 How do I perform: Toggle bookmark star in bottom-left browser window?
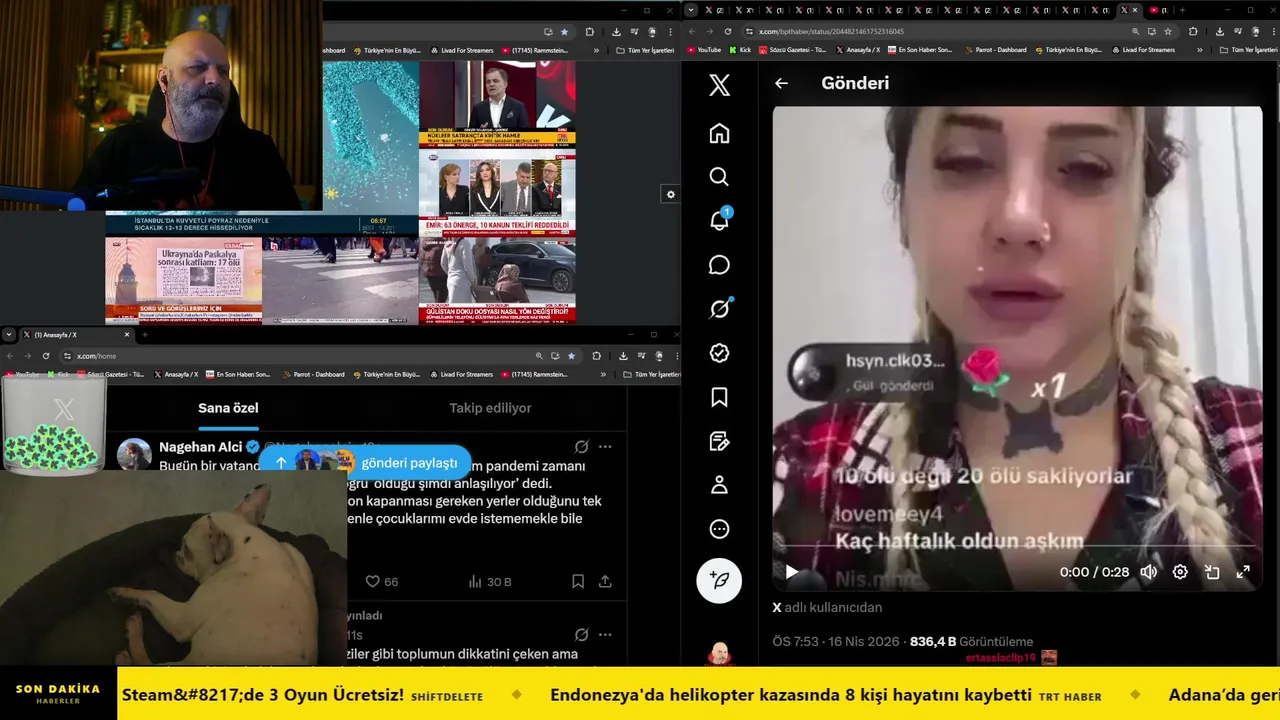(571, 356)
